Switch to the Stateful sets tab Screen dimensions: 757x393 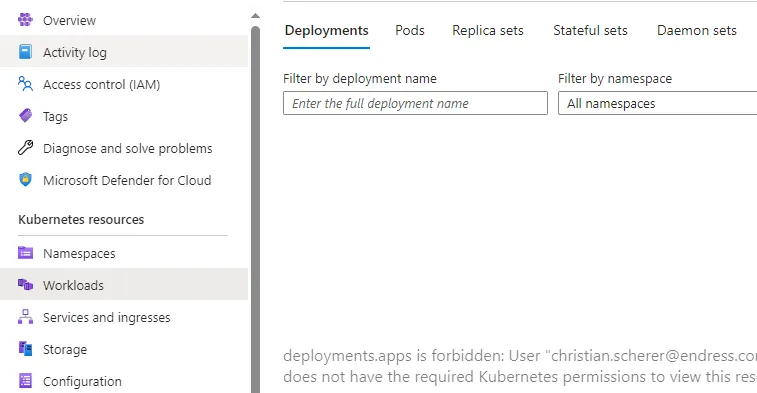[590, 30]
